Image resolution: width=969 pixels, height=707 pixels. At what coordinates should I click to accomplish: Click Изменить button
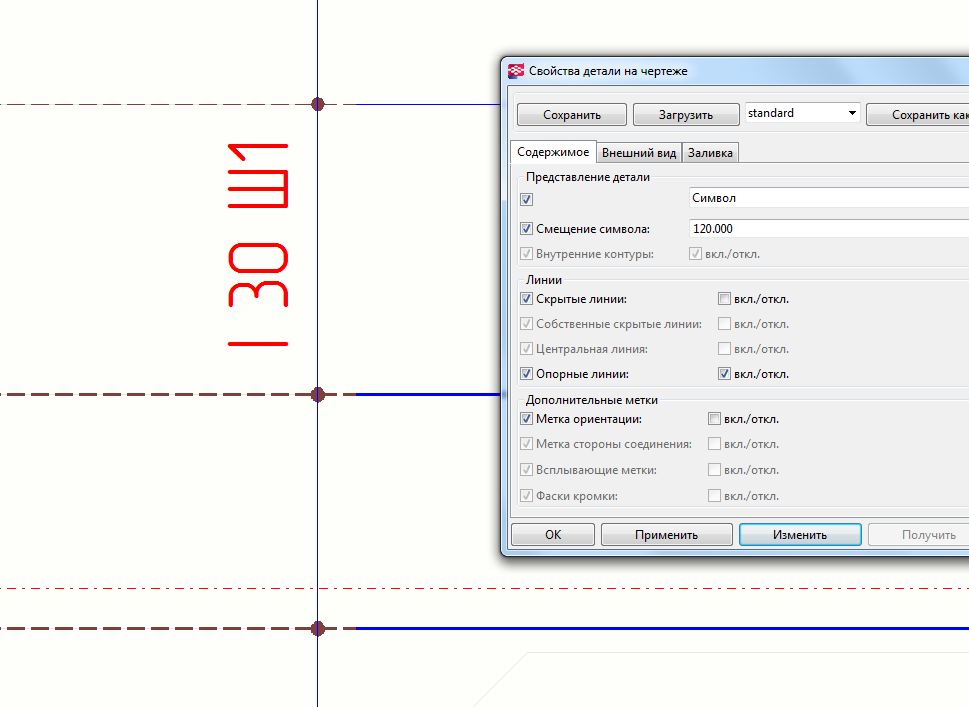(x=800, y=535)
